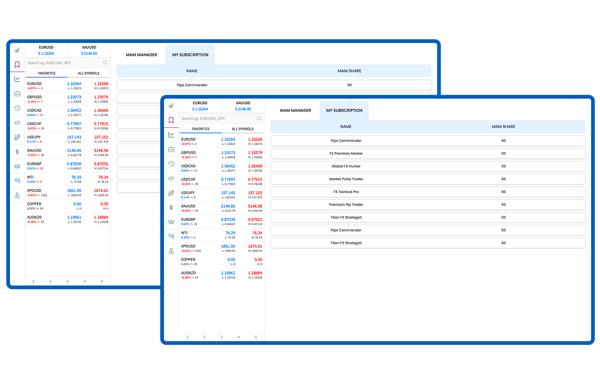Open the podium person icon in front window
The height and width of the screenshot is (384, 600).
tap(171, 251)
